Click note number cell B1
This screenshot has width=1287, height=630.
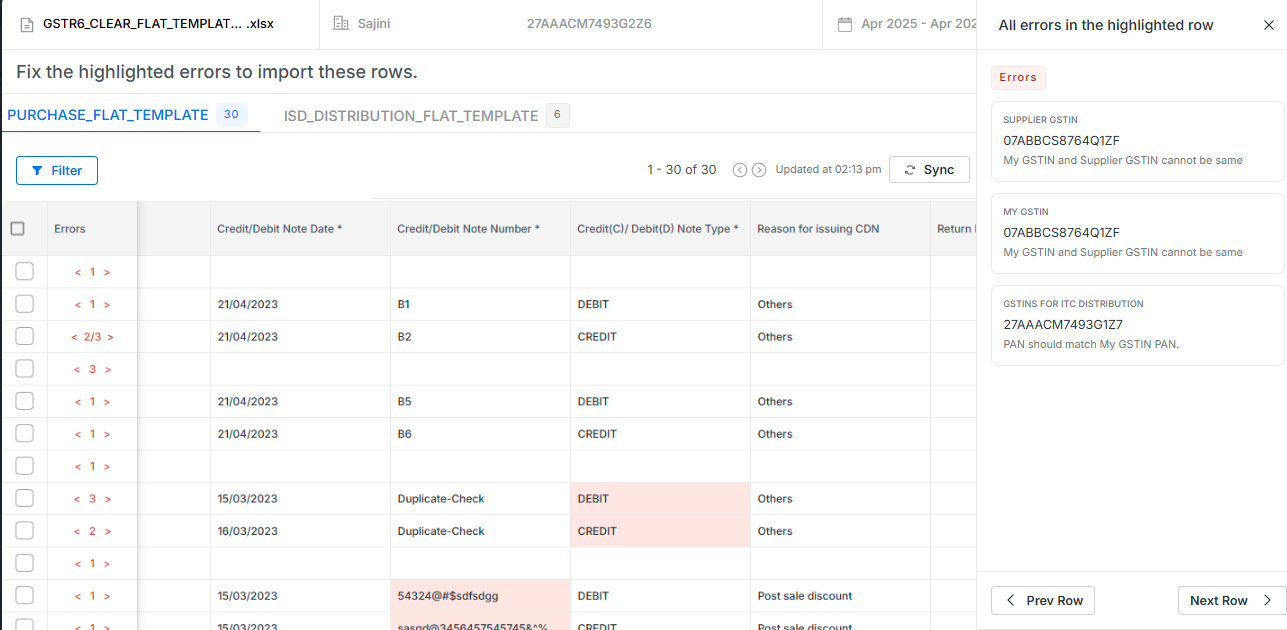(480, 305)
